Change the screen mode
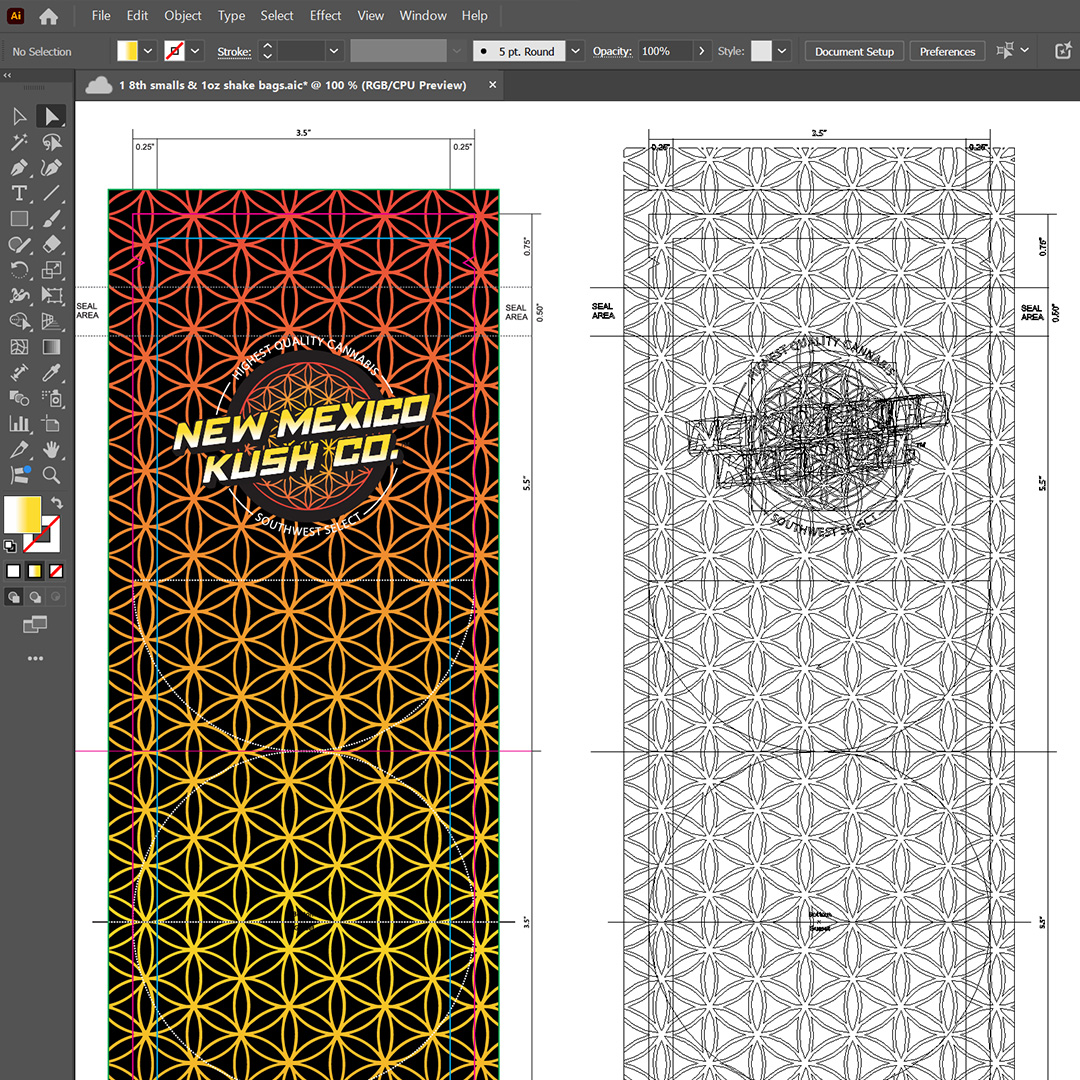 [35, 625]
